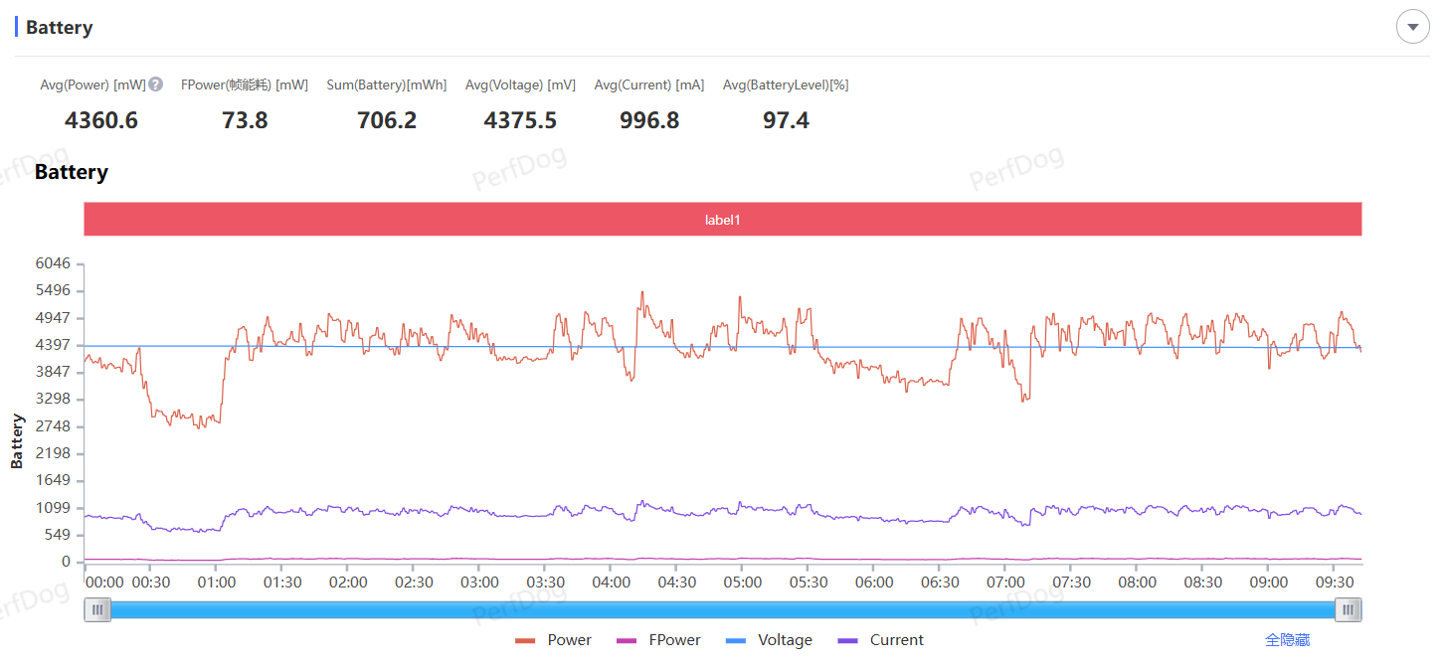Click the 全隐藏 hide-all link
1440x669 pixels.
coord(1287,640)
